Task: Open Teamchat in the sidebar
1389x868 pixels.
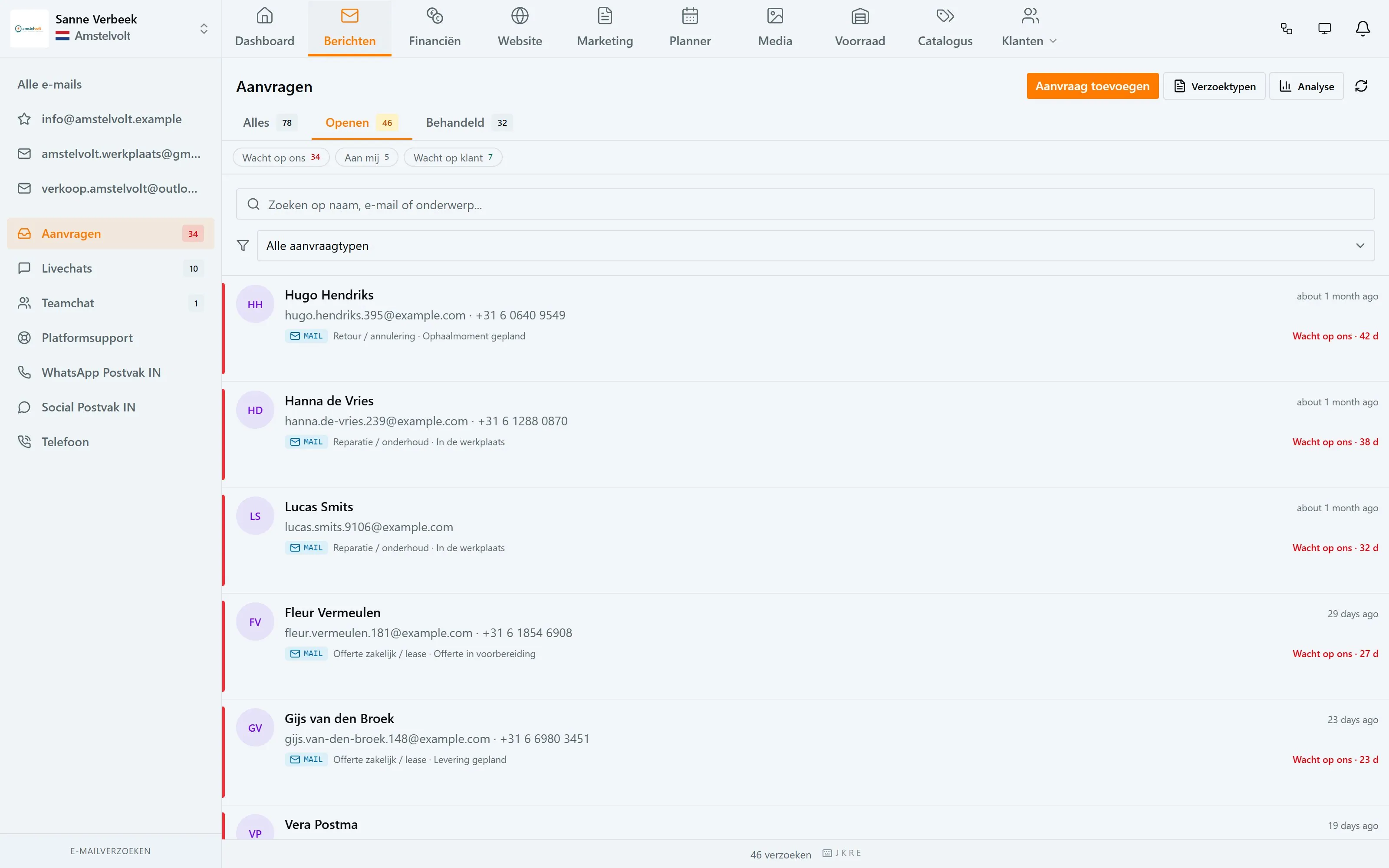Action: point(111,303)
